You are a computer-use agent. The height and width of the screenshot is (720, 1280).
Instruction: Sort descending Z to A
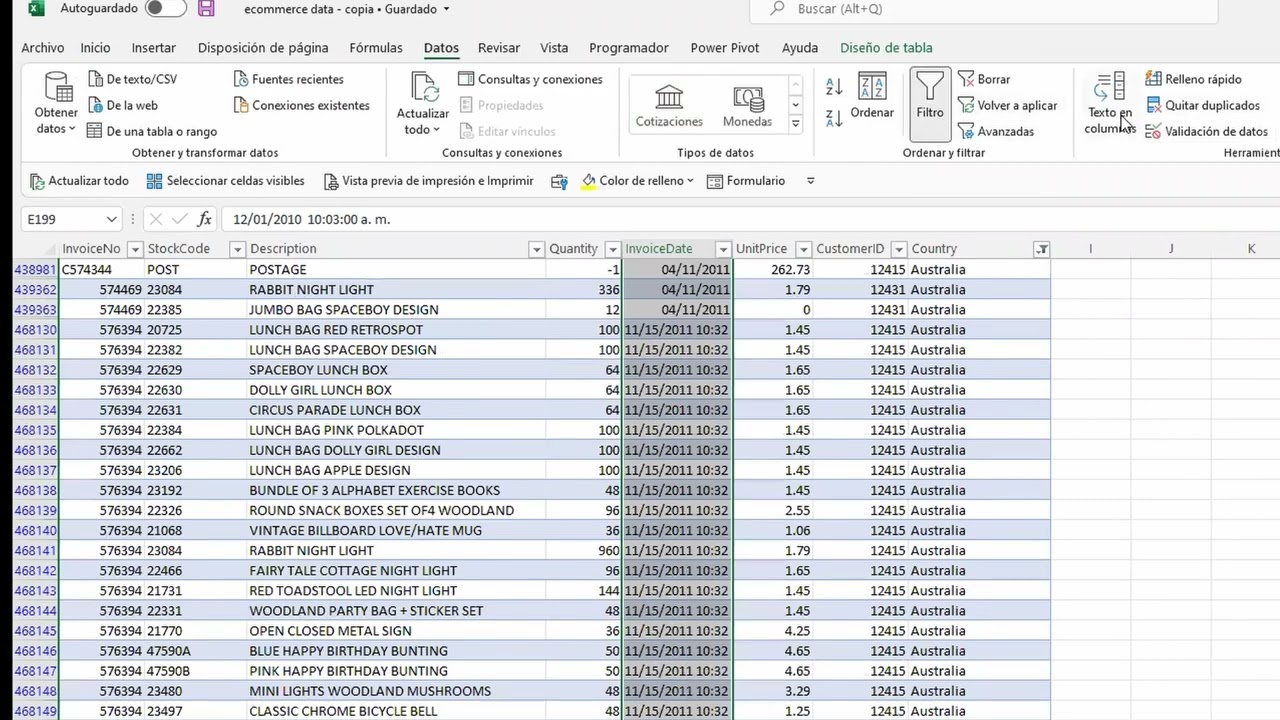[x=834, y=118]
